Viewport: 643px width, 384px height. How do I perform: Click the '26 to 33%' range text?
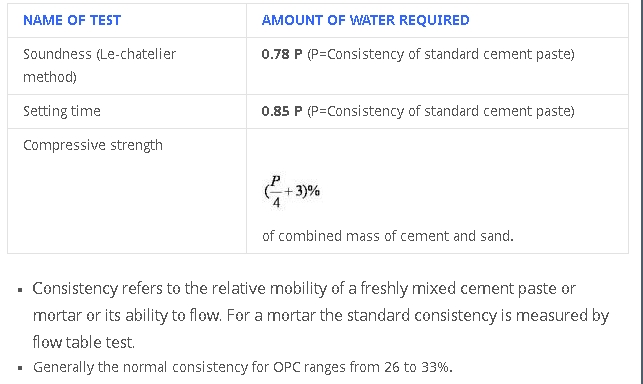(416, 367)
